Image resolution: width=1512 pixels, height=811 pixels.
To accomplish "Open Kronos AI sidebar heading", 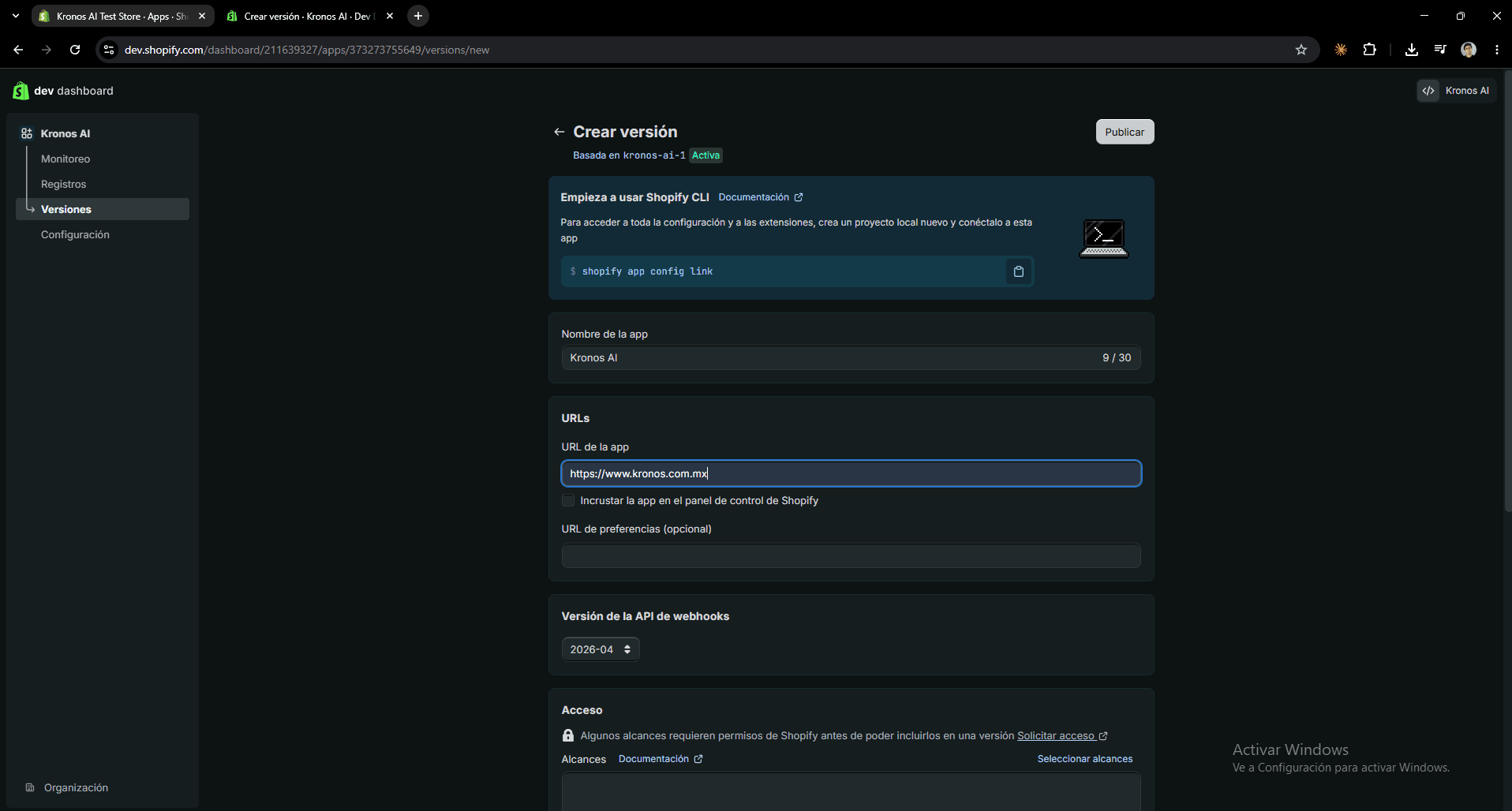I will click(65, 133).
